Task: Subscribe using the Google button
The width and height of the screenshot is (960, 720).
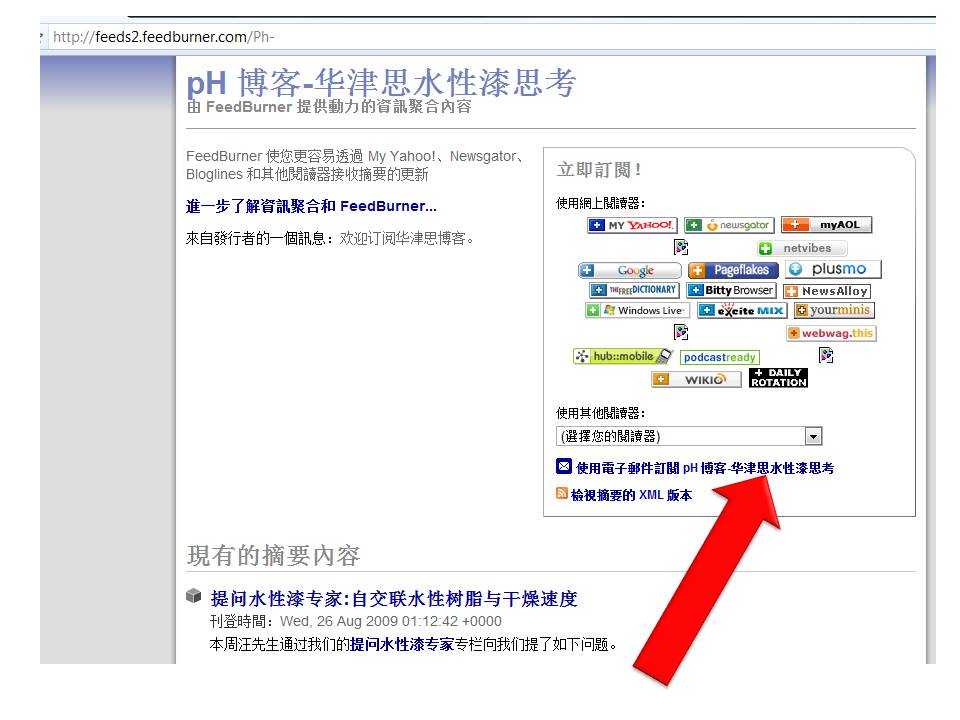Action: (629, 270)
